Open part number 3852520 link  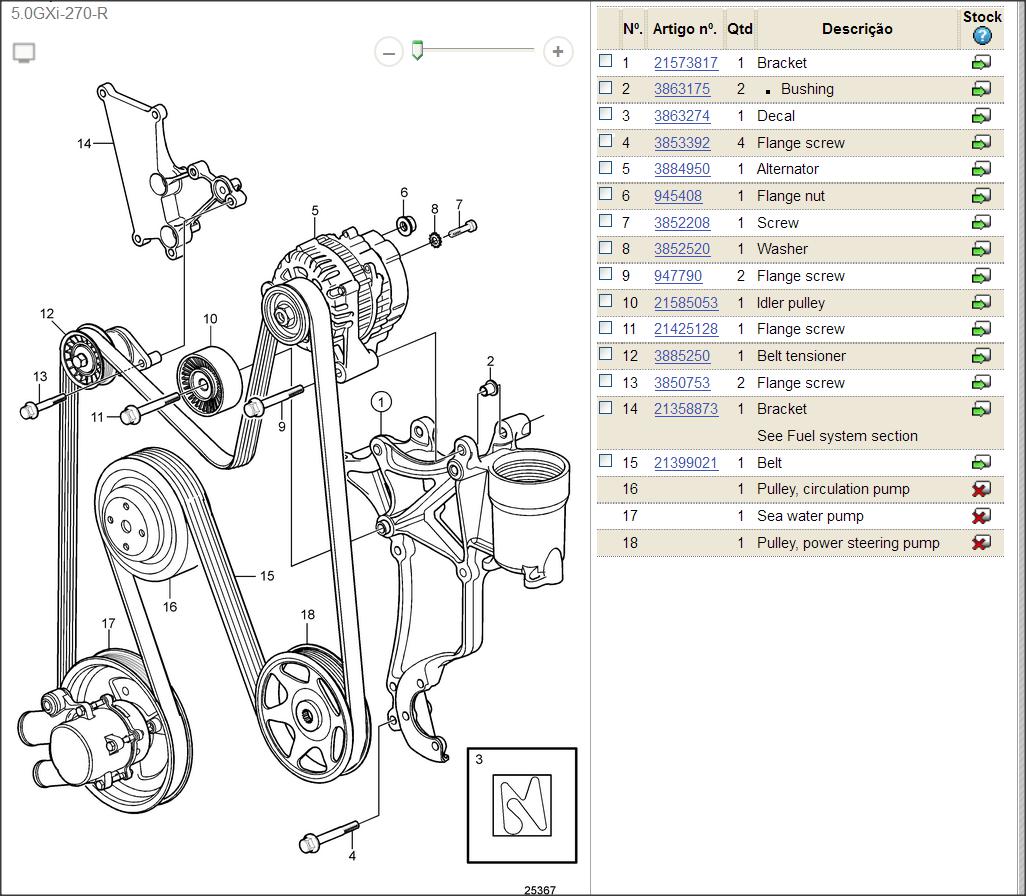pos(682,249)
